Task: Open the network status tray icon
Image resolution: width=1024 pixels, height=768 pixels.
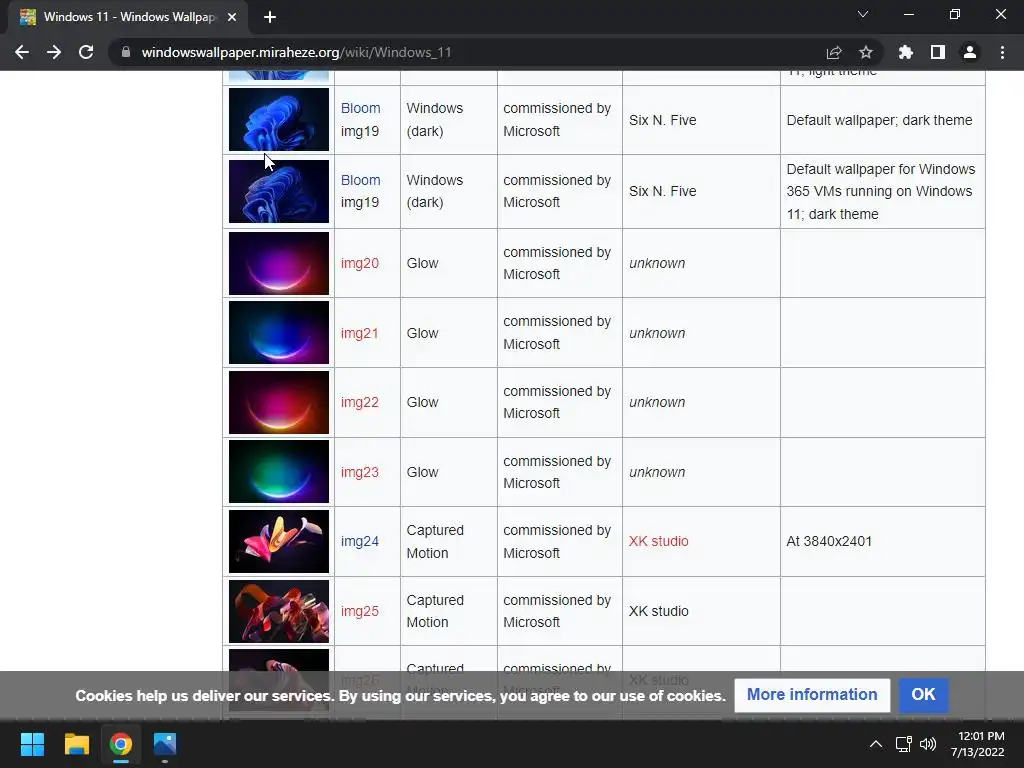Action: [904, 744]
